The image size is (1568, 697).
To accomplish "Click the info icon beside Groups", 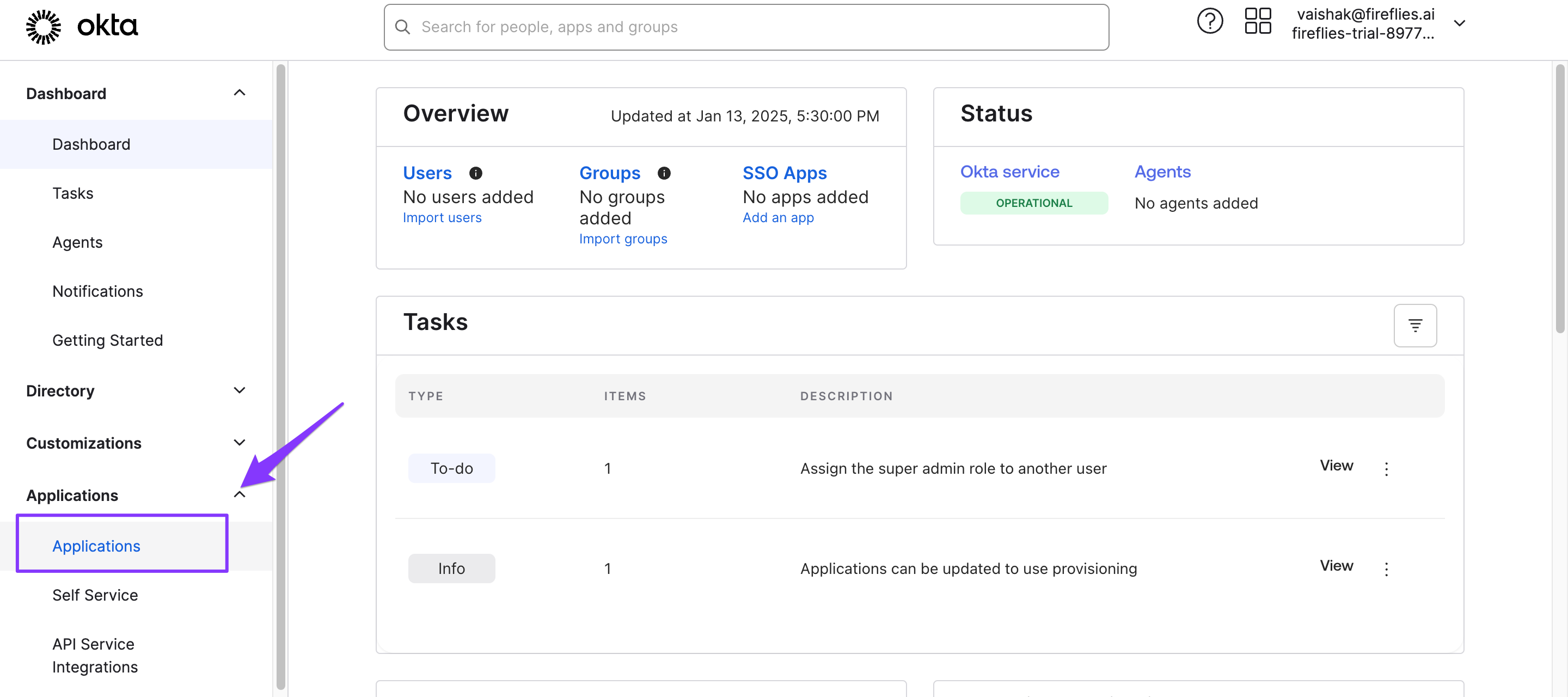I will (x=664, y=174).
